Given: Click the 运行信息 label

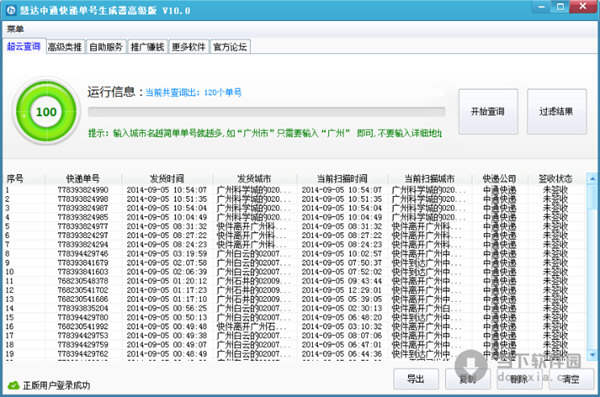Looking at the screenshot, I should coord(115,92).
